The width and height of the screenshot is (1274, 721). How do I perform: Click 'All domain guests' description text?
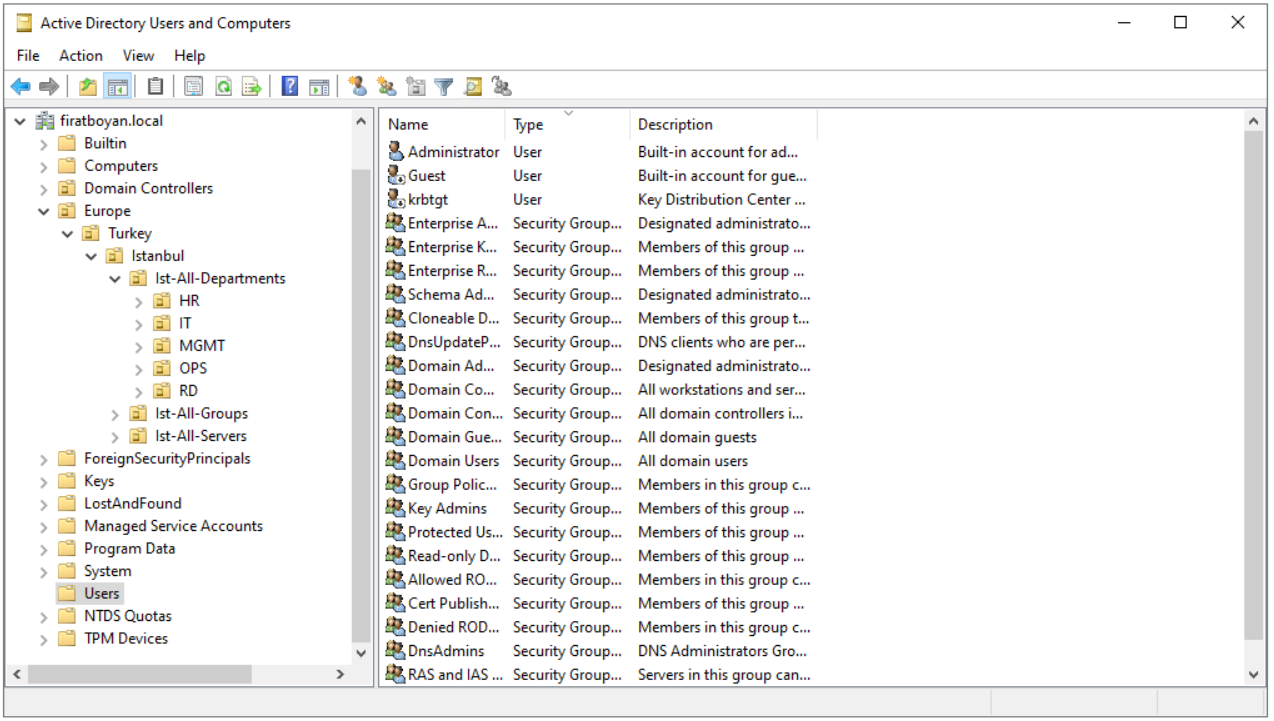click(x=697, y=437)
